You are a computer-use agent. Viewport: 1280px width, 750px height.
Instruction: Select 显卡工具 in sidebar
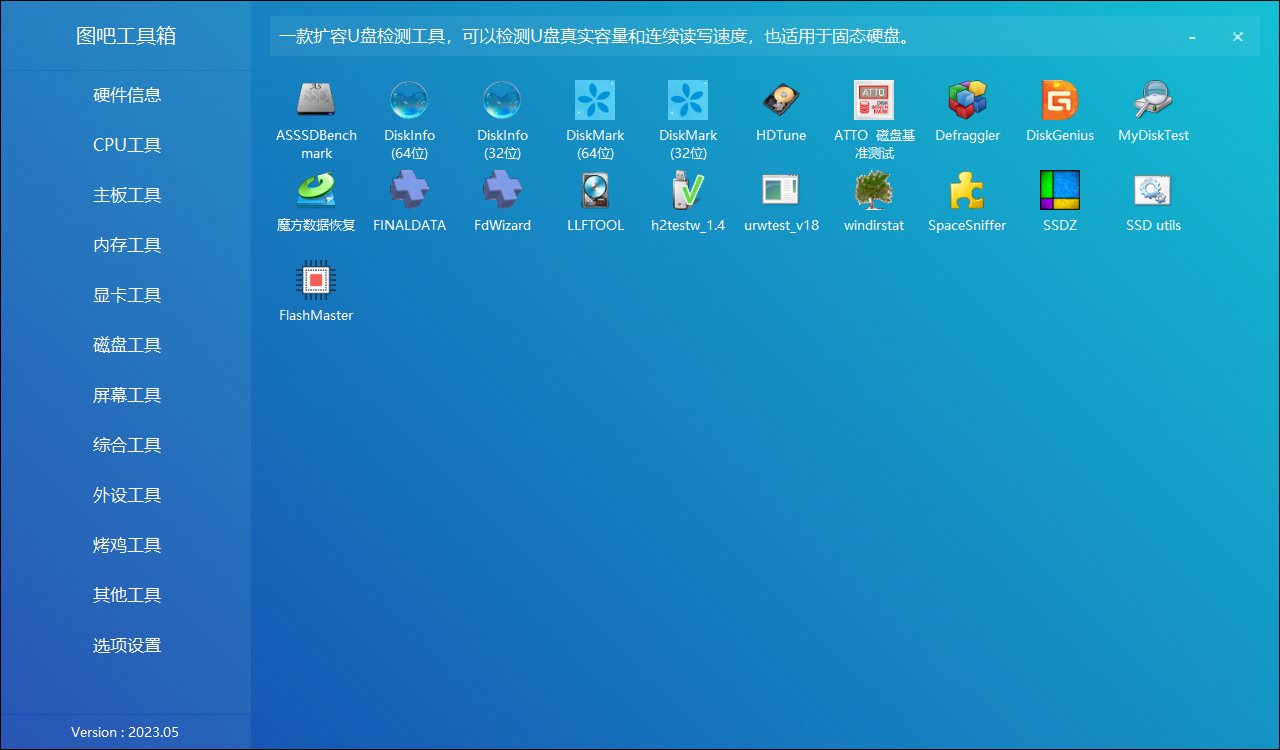pyautogui.click(x=126, y=295)
